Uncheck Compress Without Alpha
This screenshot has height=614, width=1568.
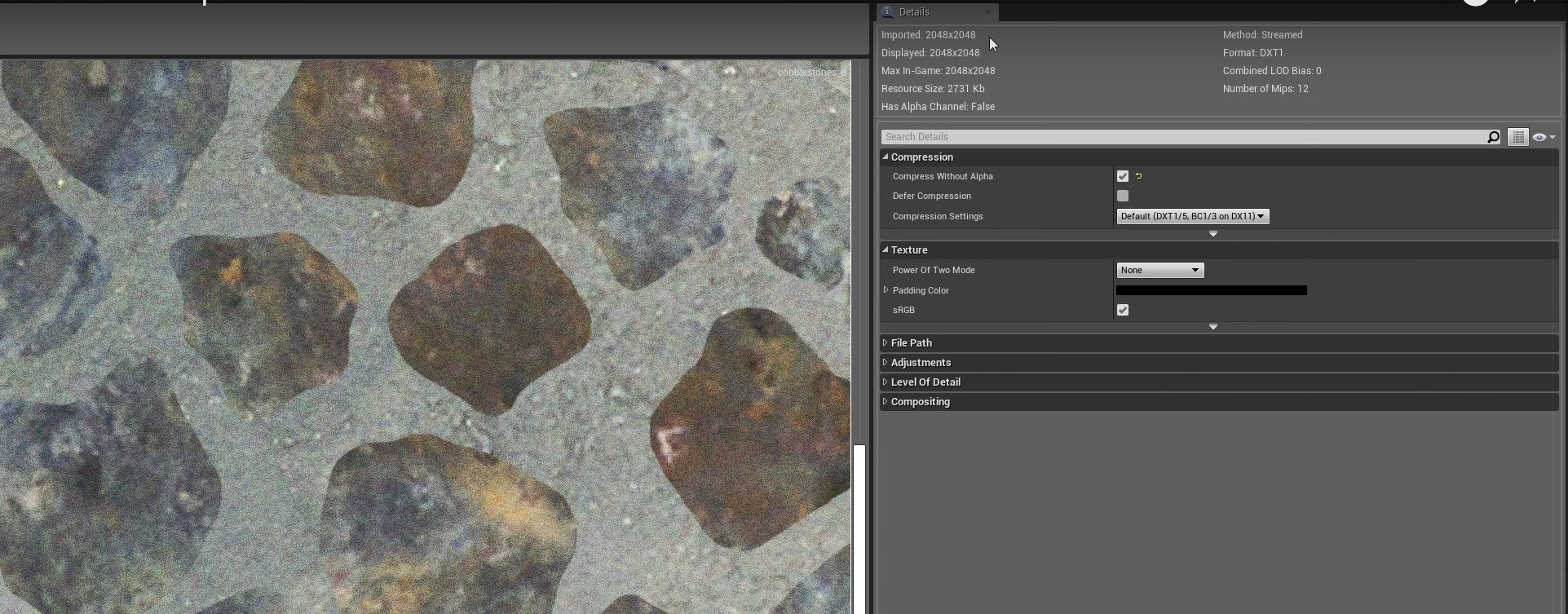[1123, 176]
